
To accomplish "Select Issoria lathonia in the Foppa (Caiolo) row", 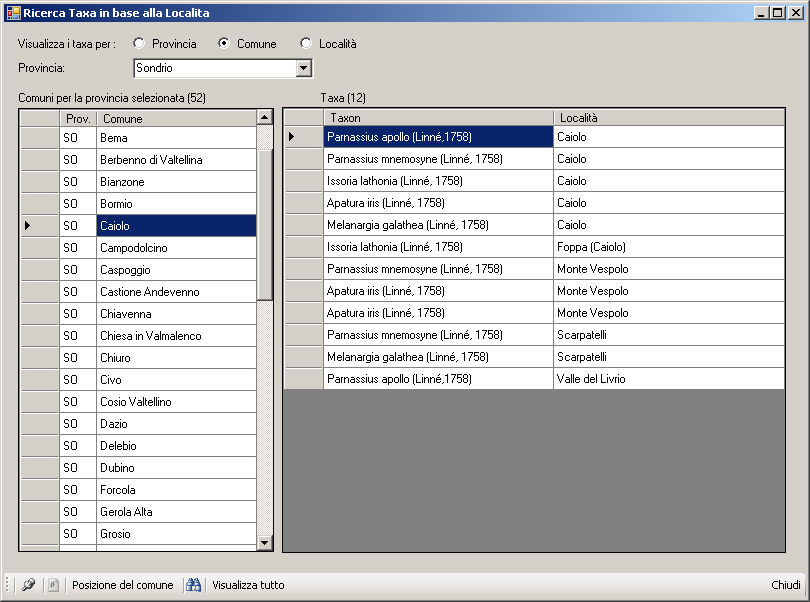I will tap(439, 246).
